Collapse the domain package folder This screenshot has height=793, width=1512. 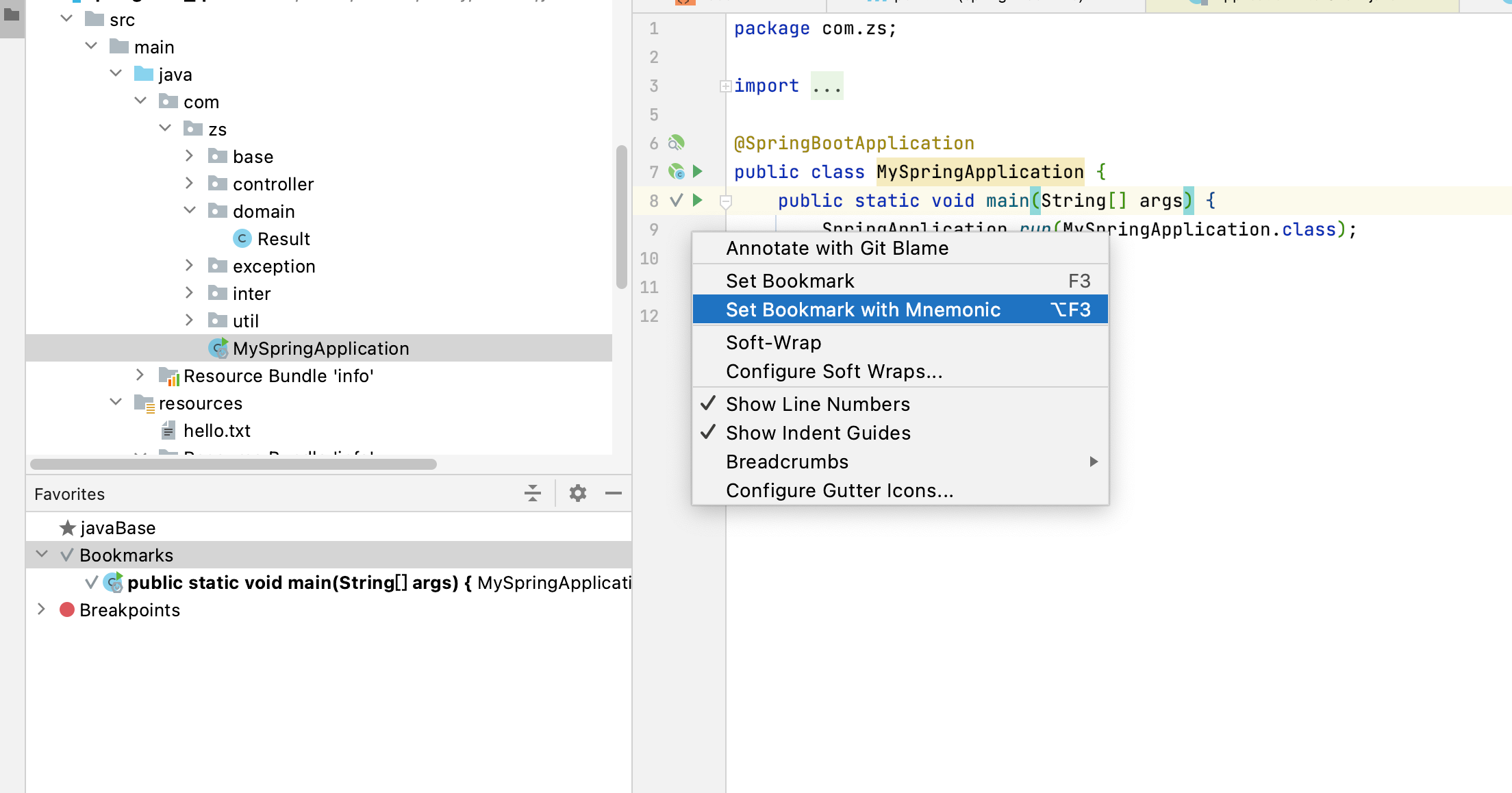point(190,211)
